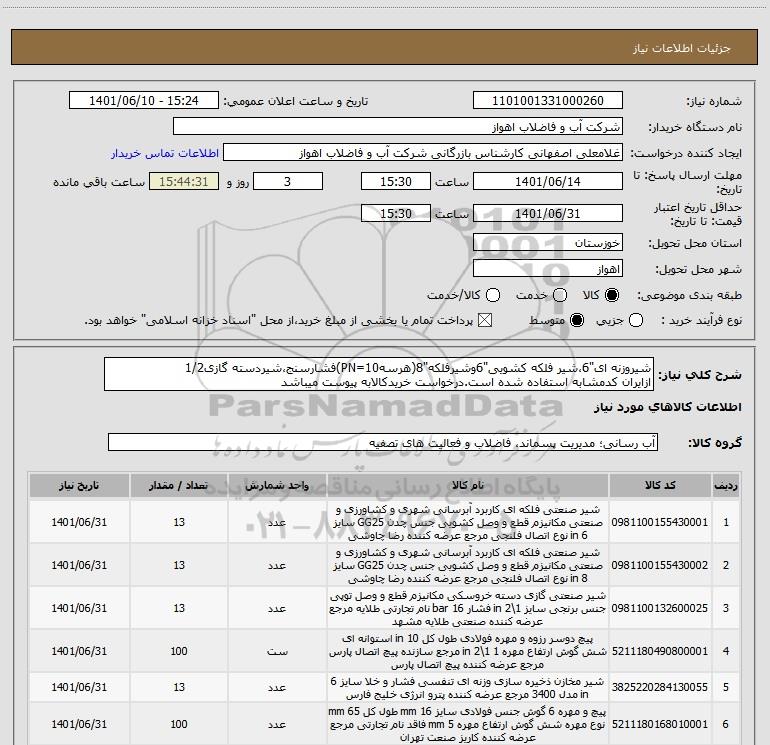The width and height of the screenshot is (770, 745).
Task: Select product code 5211180490800001
Action: [660, 651]
